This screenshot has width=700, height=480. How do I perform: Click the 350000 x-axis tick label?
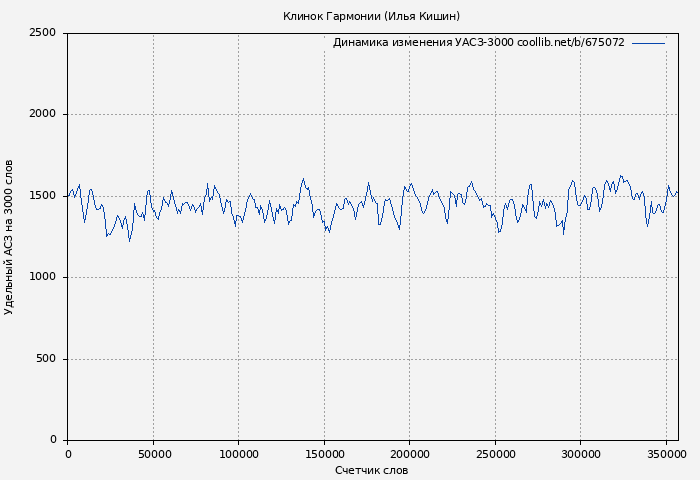(x=666, y=454)
